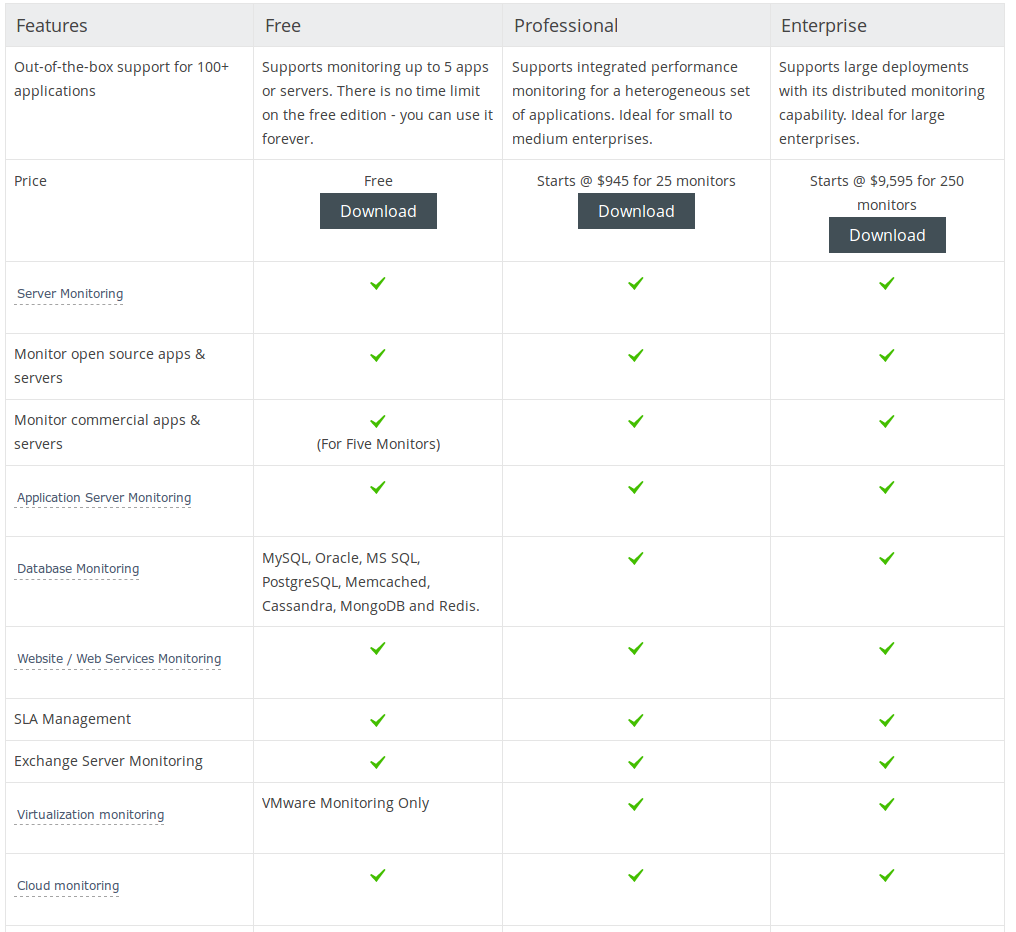Click the Enterprise checkmark for Monitor open source apps

[x=886, y=354]
